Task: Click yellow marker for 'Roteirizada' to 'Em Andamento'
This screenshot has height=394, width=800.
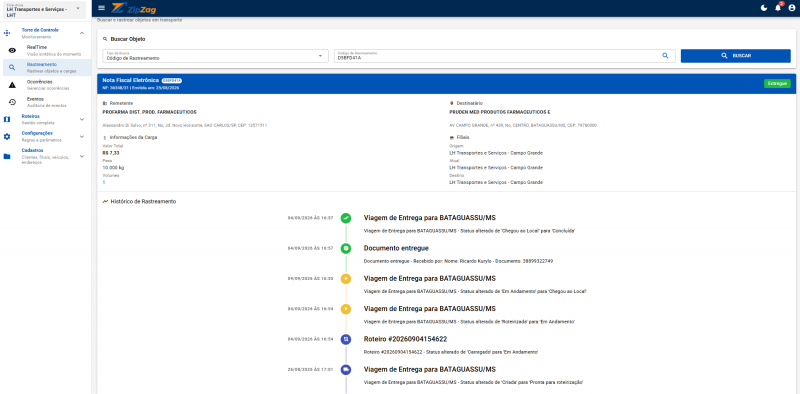Action: [346, 309]
